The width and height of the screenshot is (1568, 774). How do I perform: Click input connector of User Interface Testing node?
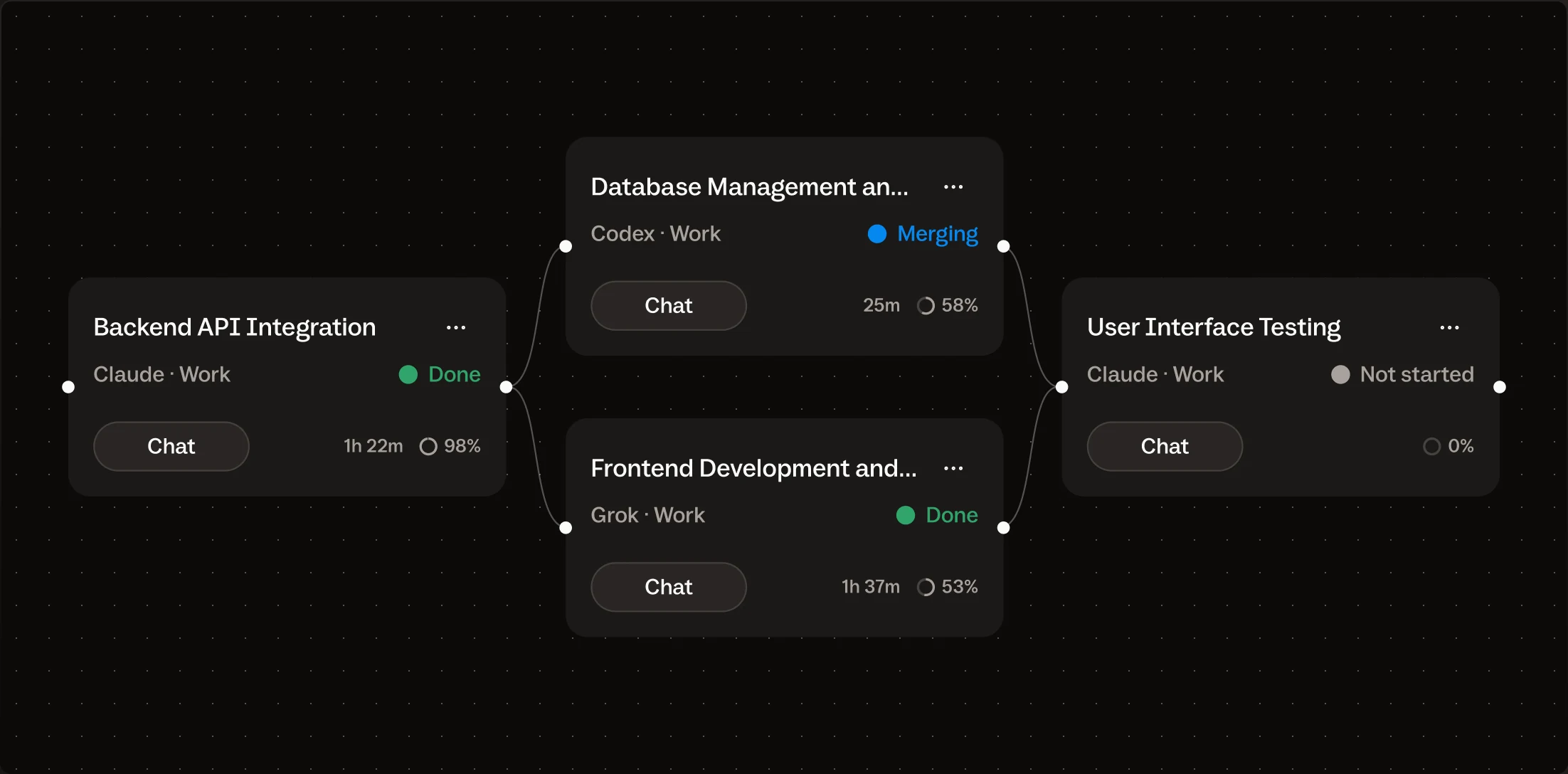[x=1061, y=387]
